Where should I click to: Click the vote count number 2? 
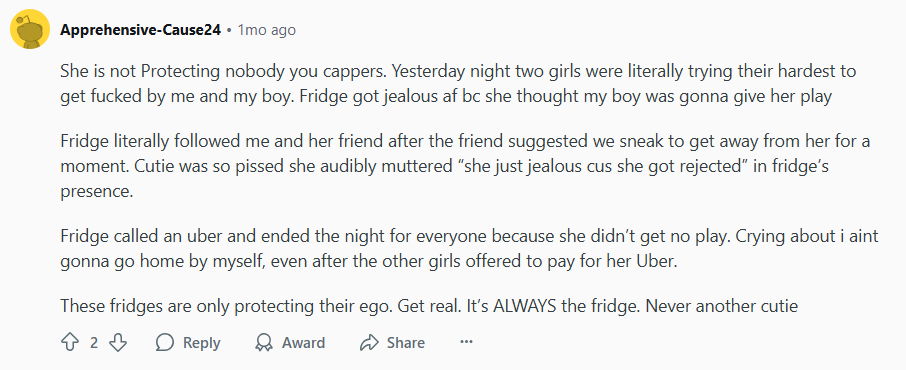point(94,343)
